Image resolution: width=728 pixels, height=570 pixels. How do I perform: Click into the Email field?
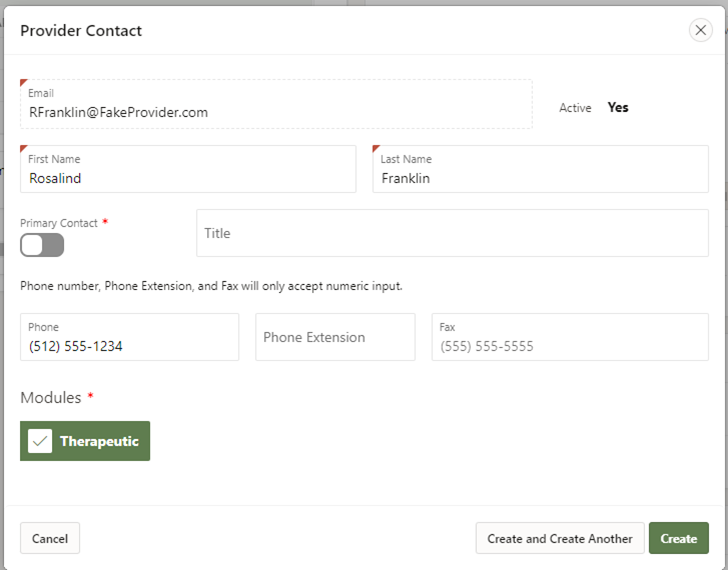(x=276, y=112)
